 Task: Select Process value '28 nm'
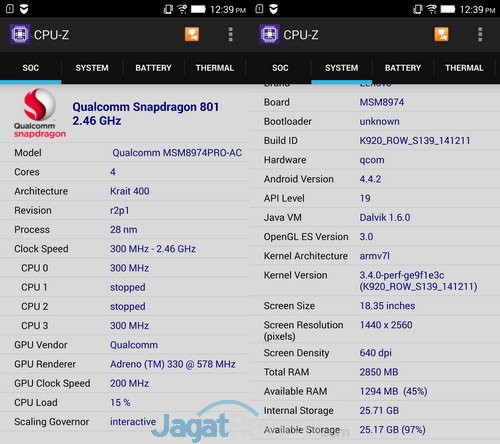point(124,230)
